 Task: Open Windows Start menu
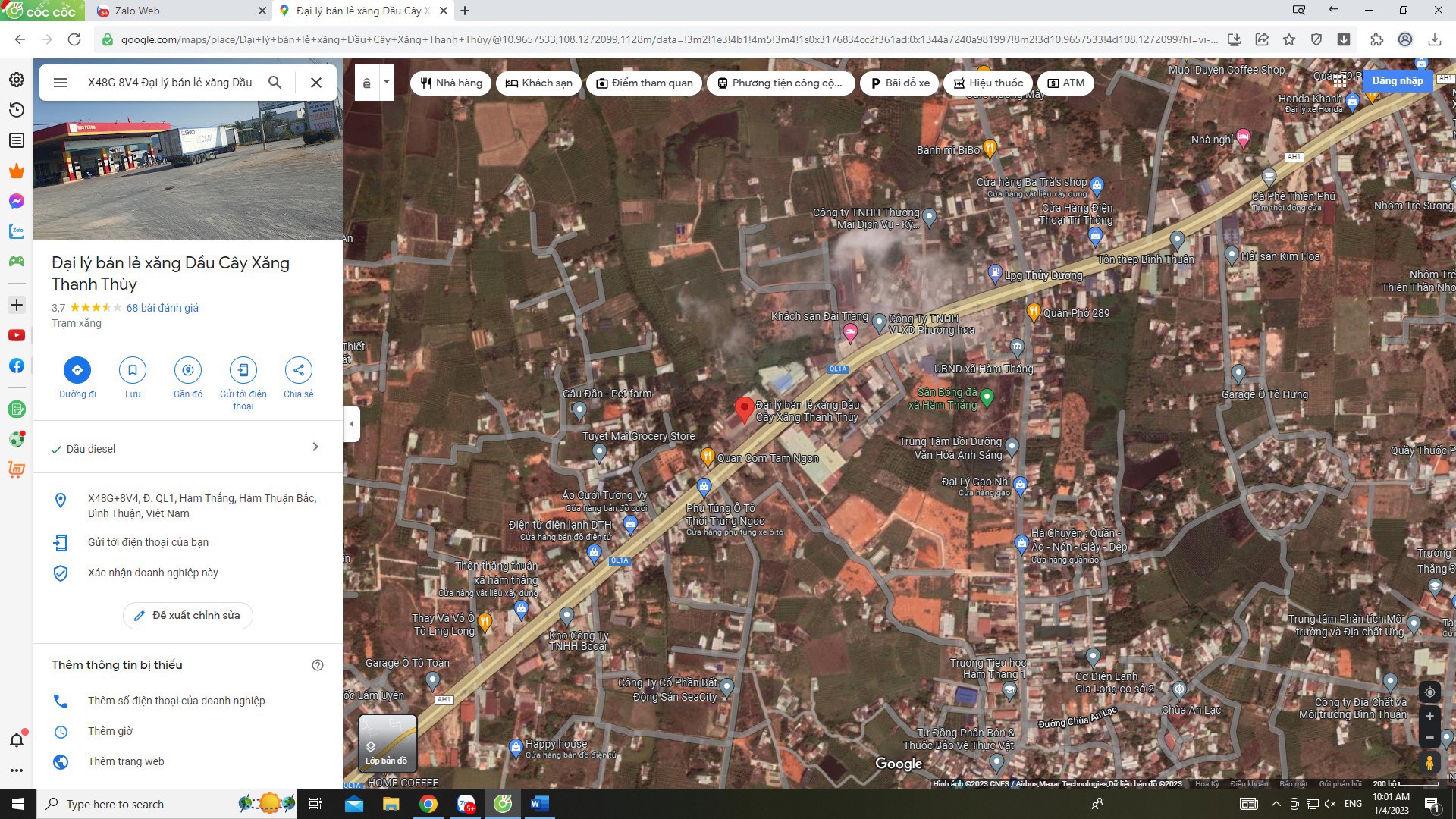[x=18, y=804]
